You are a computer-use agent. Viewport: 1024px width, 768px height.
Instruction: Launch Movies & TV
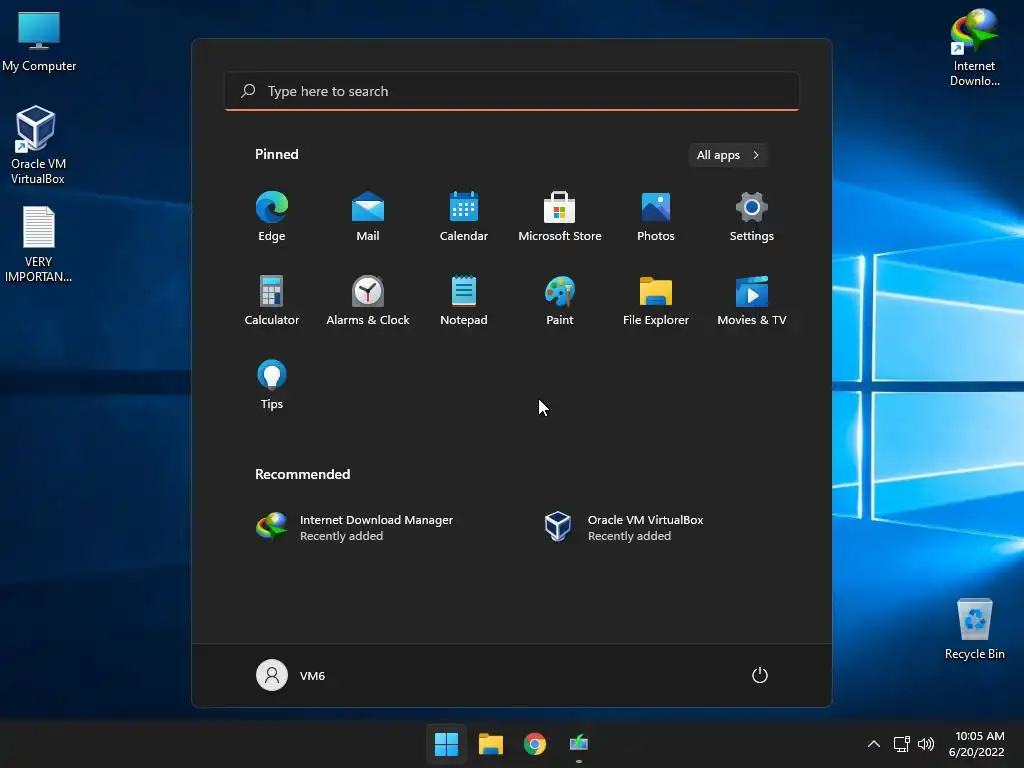[752, 300]
